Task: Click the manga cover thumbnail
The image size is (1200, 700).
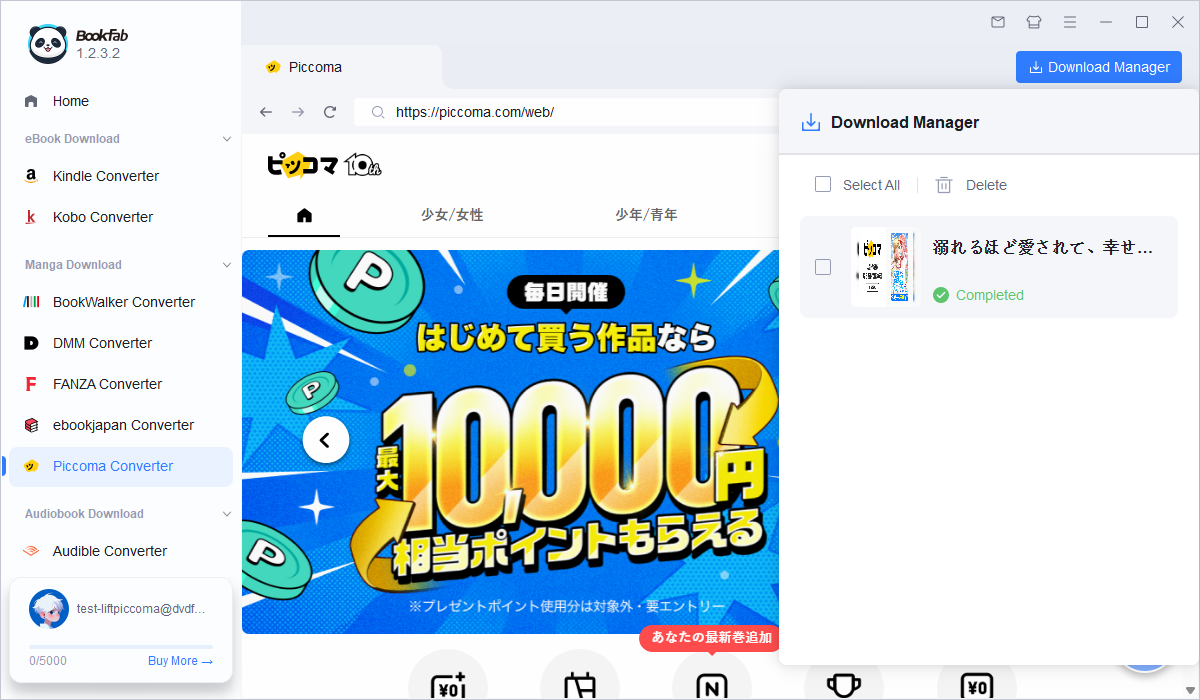Action: tap(882, 267)
